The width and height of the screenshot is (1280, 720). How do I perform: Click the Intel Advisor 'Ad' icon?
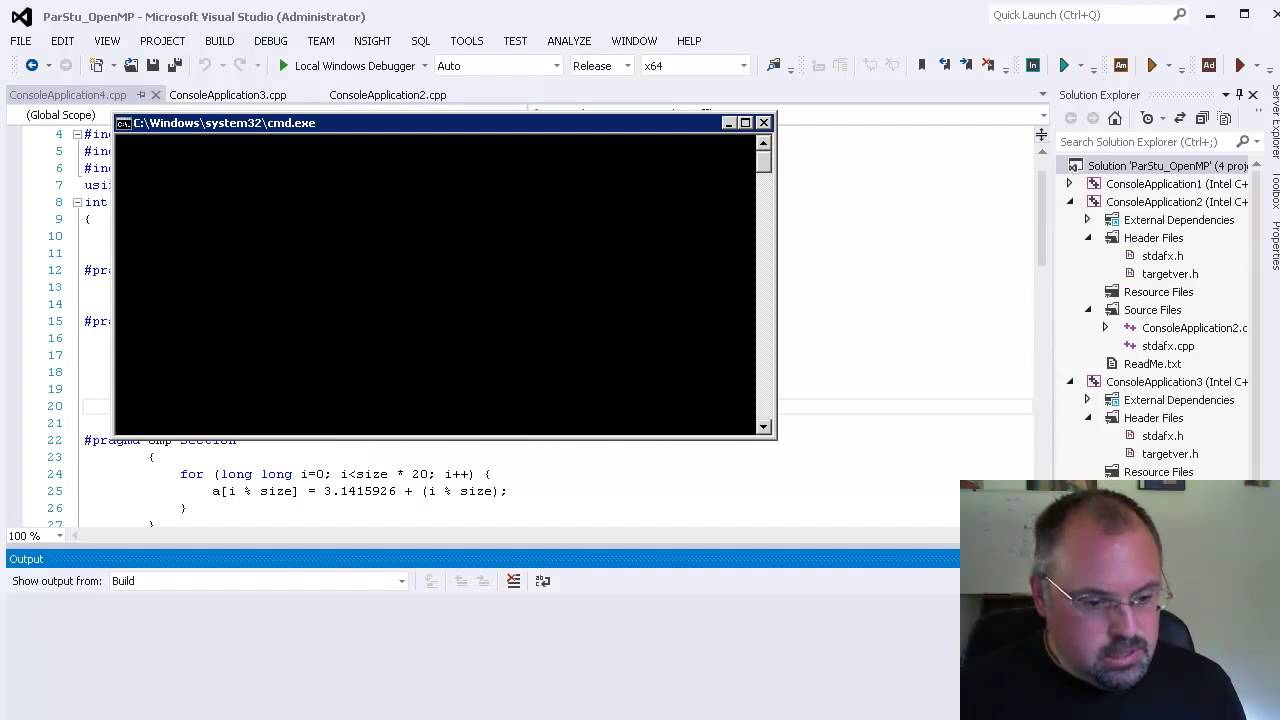[1209, 65]
